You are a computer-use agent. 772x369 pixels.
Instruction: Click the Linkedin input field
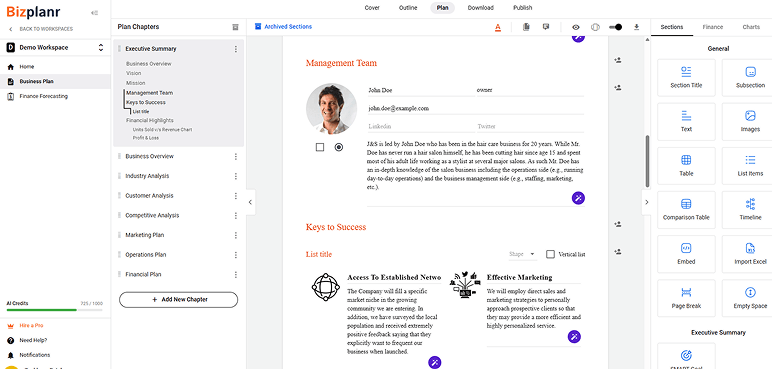(x=421, y=127)
